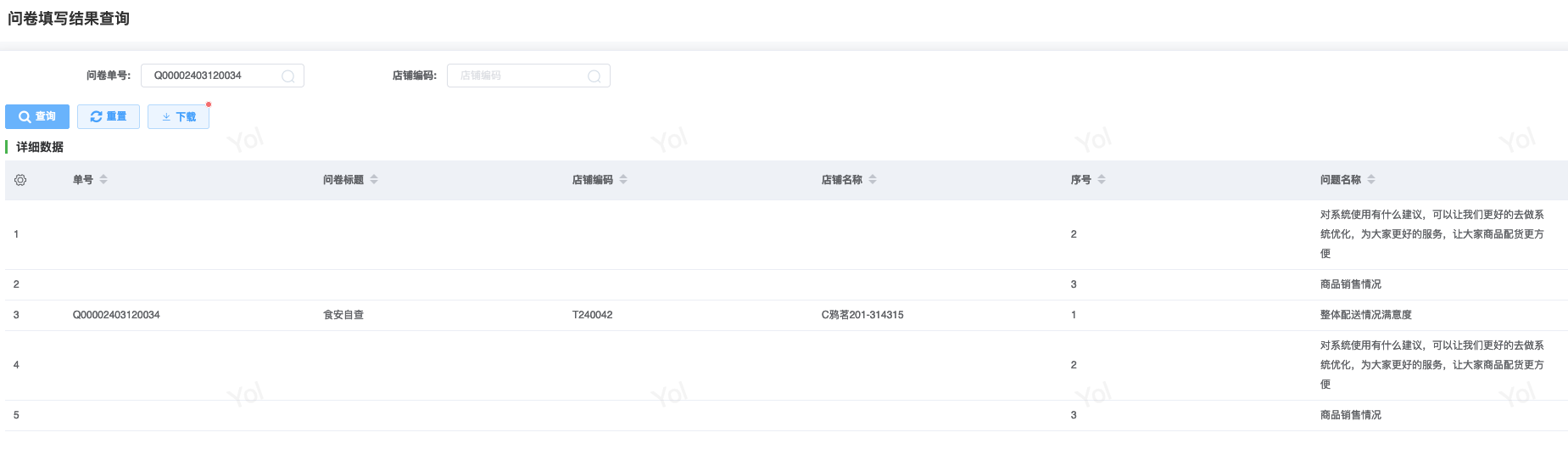Click the 详细数据 section heading
Viewport: 1568px width, 455px height.
[x=40, y=147]
